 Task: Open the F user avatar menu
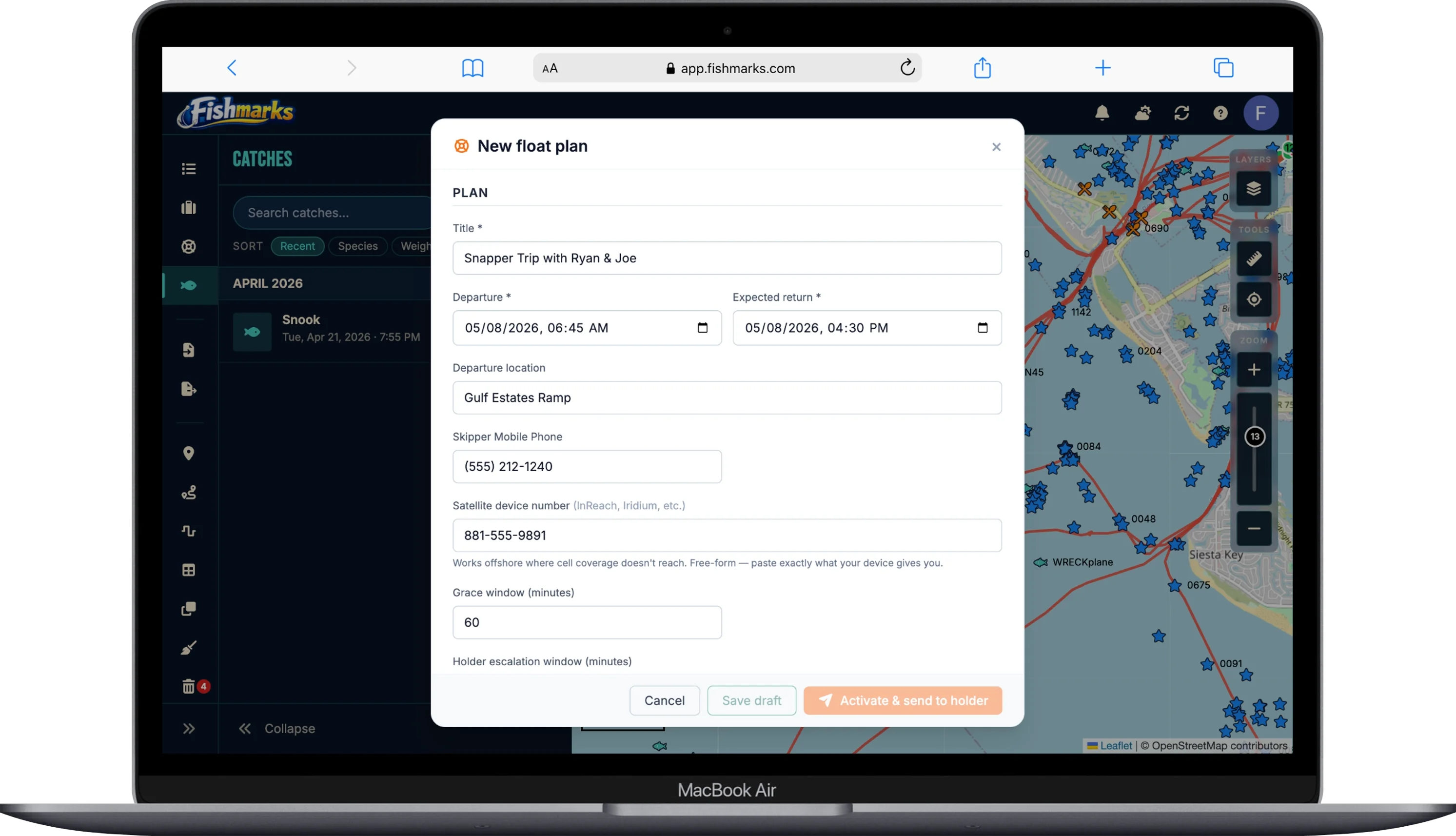(1260, 113)
